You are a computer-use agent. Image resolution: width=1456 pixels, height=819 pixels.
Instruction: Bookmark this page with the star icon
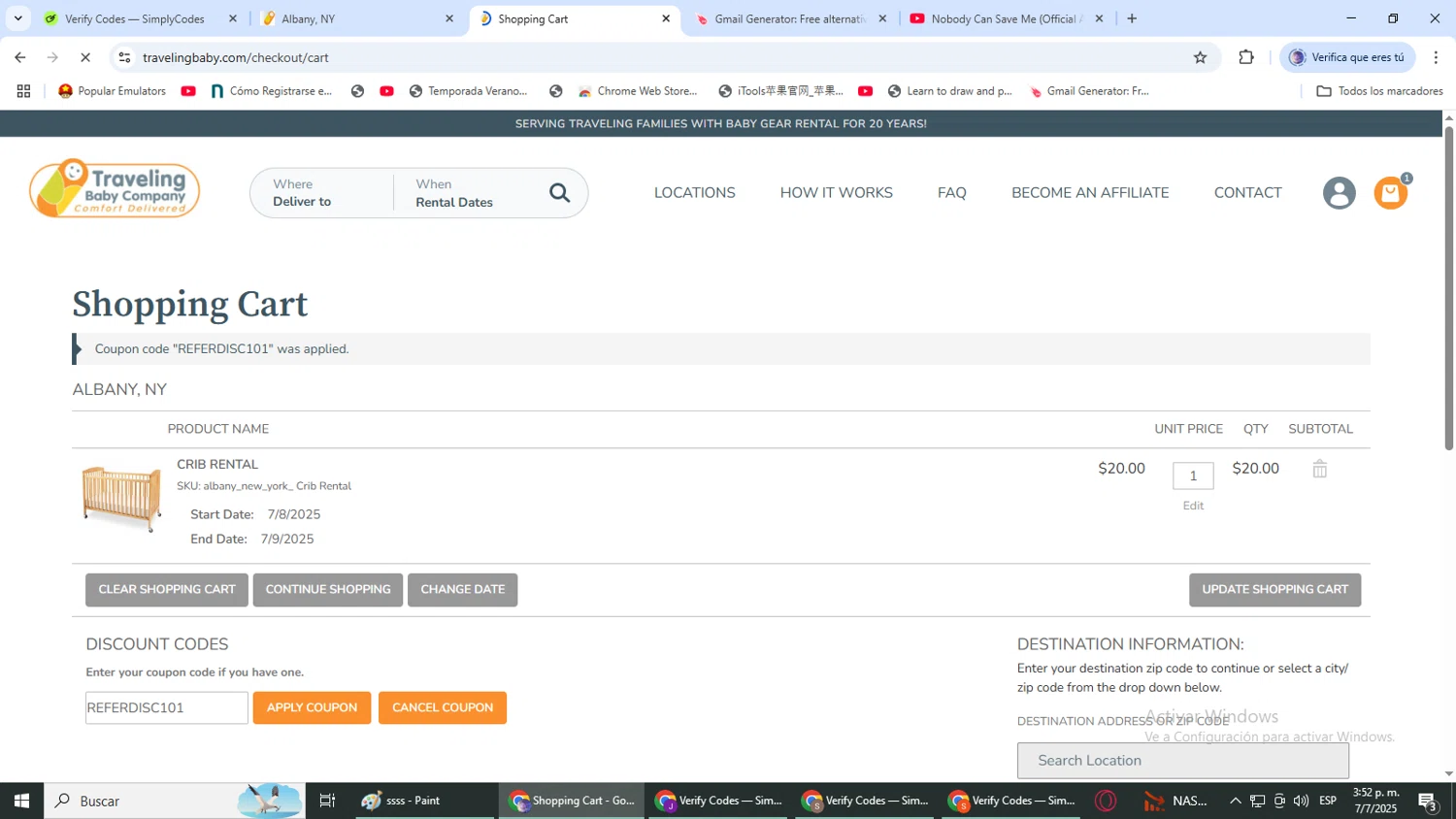[x=1200, y=57]
